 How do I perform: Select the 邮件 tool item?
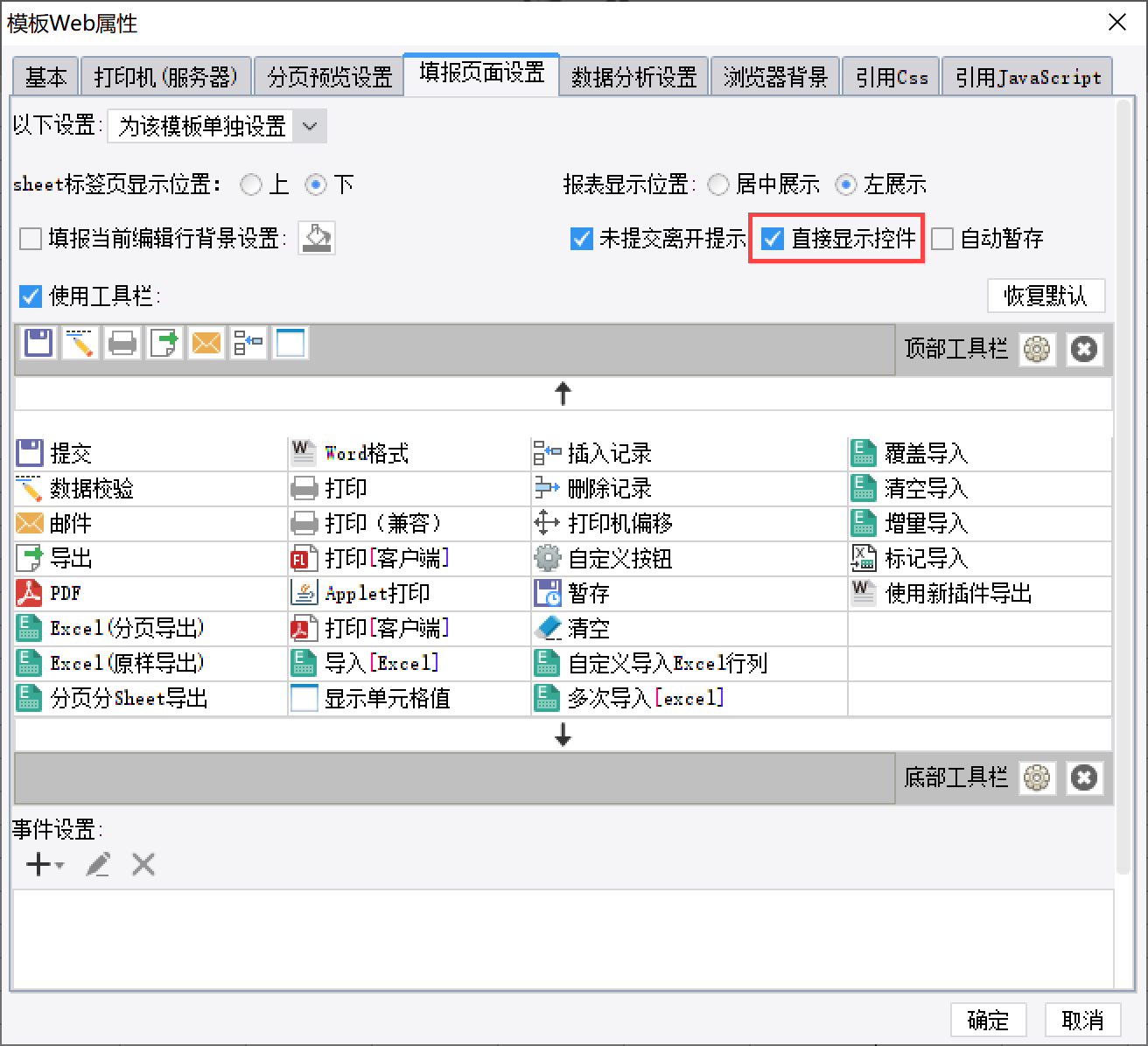click(x=151, y=523)
